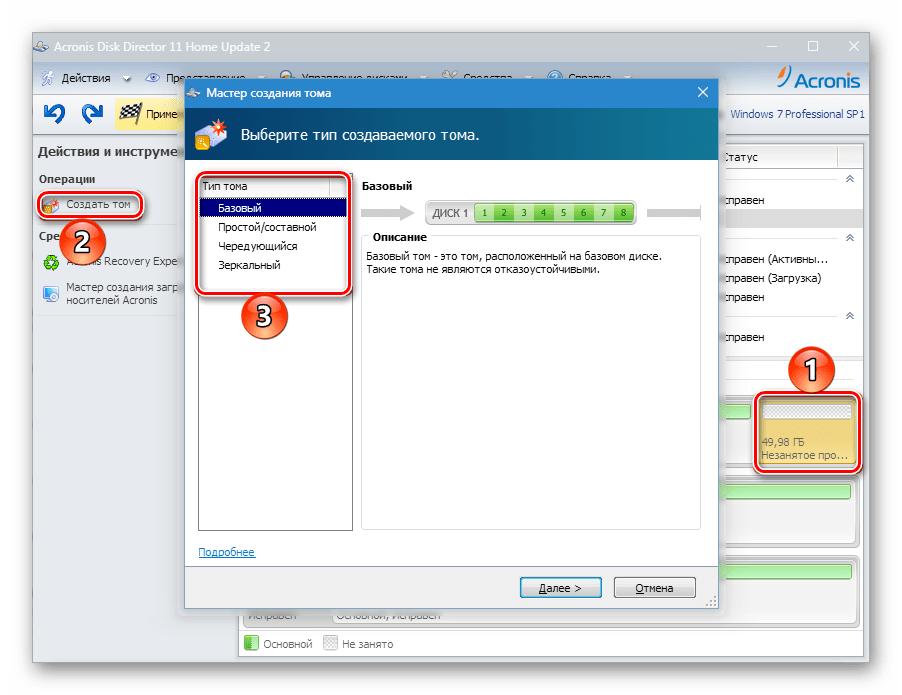This screenshot has width=902, height=695.
Task: Open the Действия menu
Action: coord(86,78)
